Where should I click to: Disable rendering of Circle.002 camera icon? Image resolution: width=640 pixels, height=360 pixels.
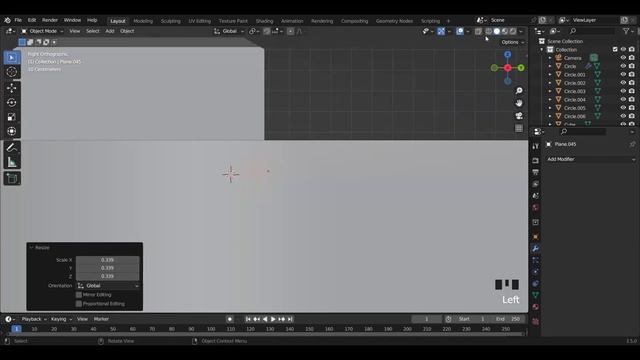(x=632, y=83)
